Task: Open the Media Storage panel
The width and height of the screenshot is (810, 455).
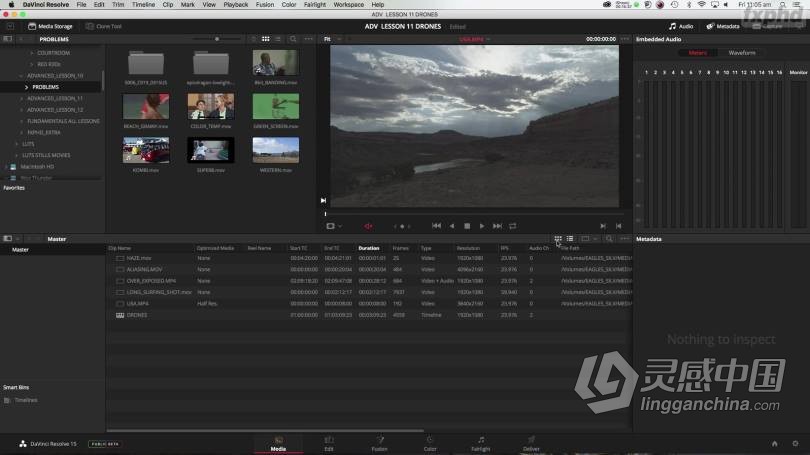Action: 50,26
